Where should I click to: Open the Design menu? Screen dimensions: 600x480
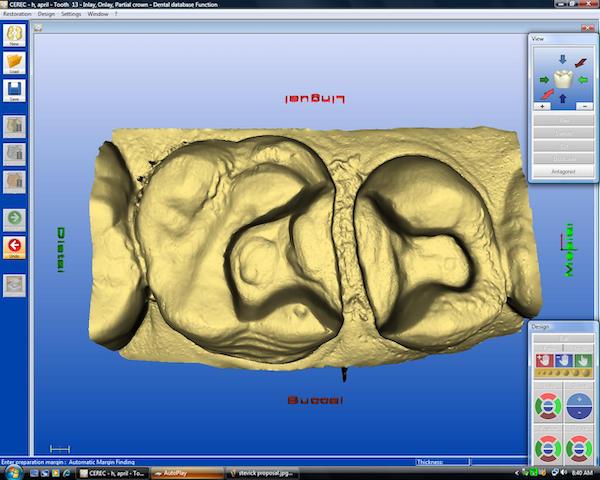[46, 15]
